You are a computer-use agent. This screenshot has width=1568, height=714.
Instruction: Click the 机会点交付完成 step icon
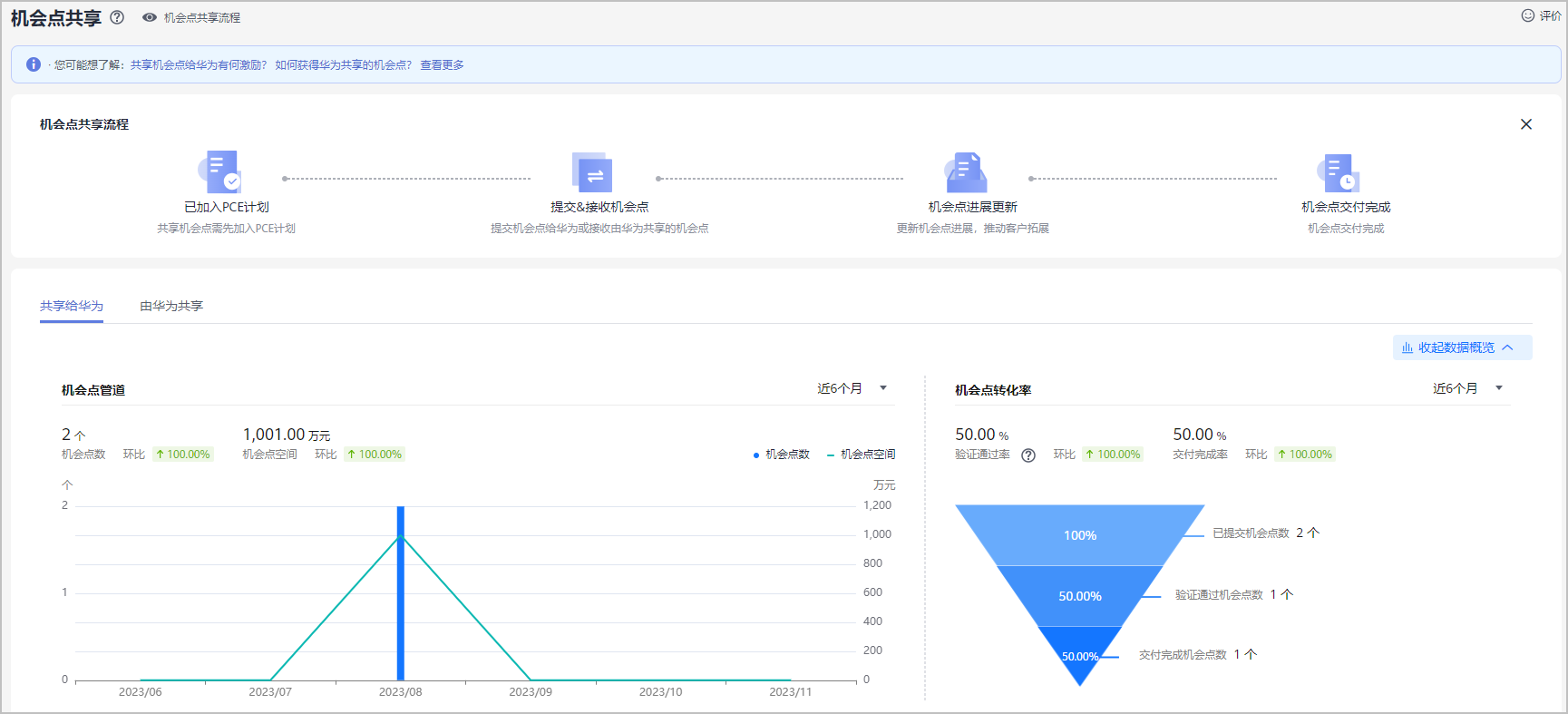tap(1339, 171)
